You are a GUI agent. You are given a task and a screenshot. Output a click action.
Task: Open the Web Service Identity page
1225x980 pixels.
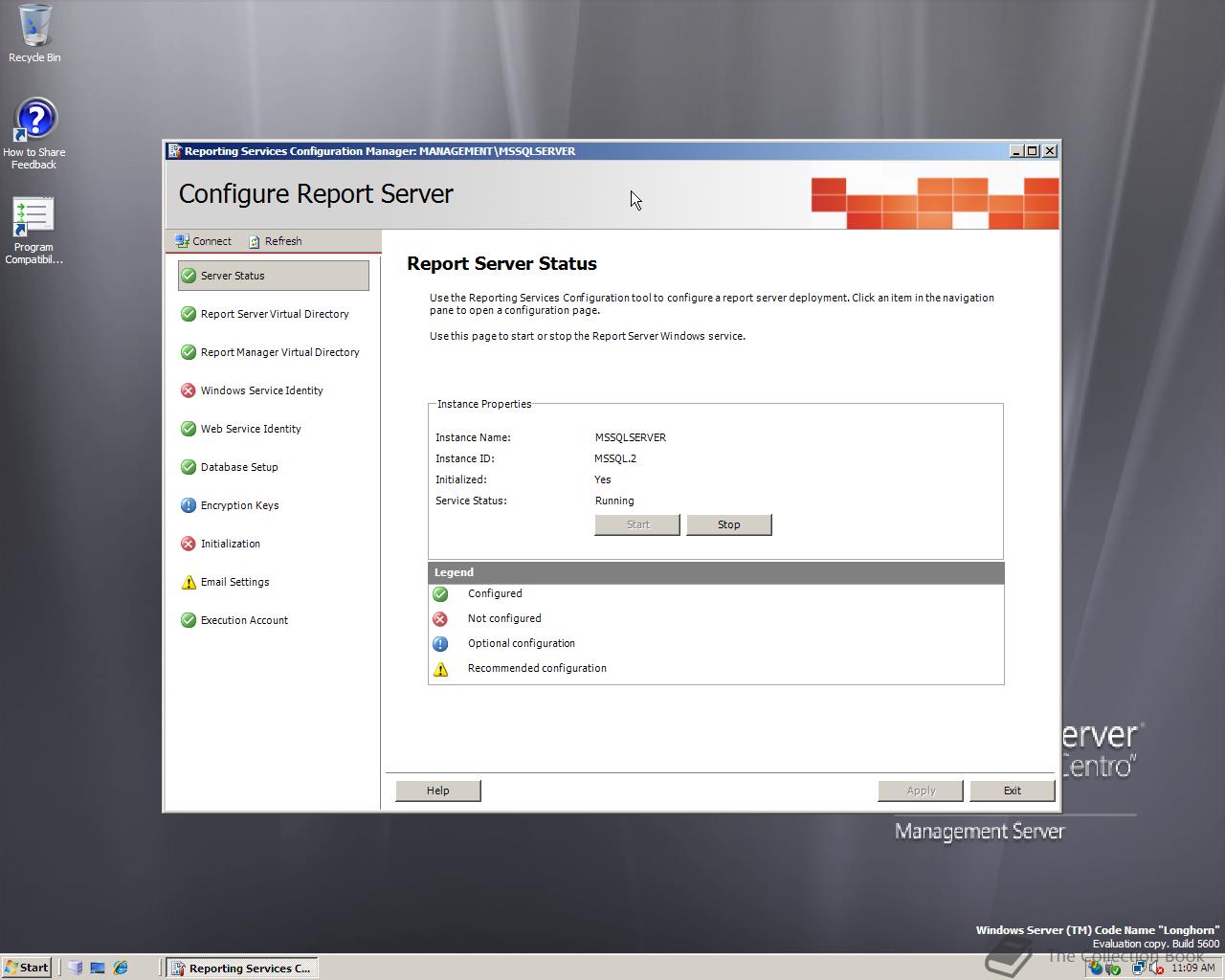(241, 429)
